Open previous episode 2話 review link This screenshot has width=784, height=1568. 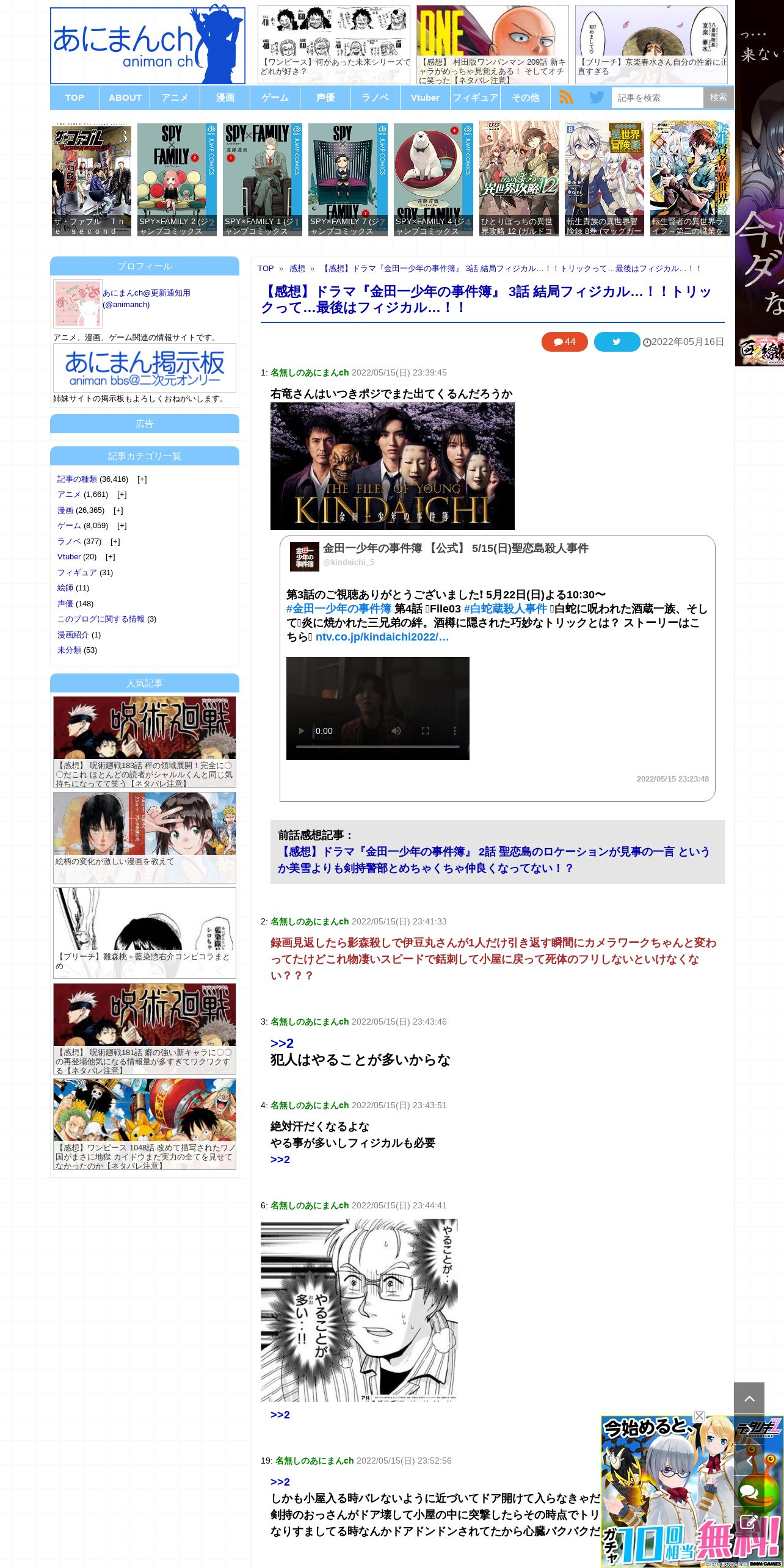[494, 860]
